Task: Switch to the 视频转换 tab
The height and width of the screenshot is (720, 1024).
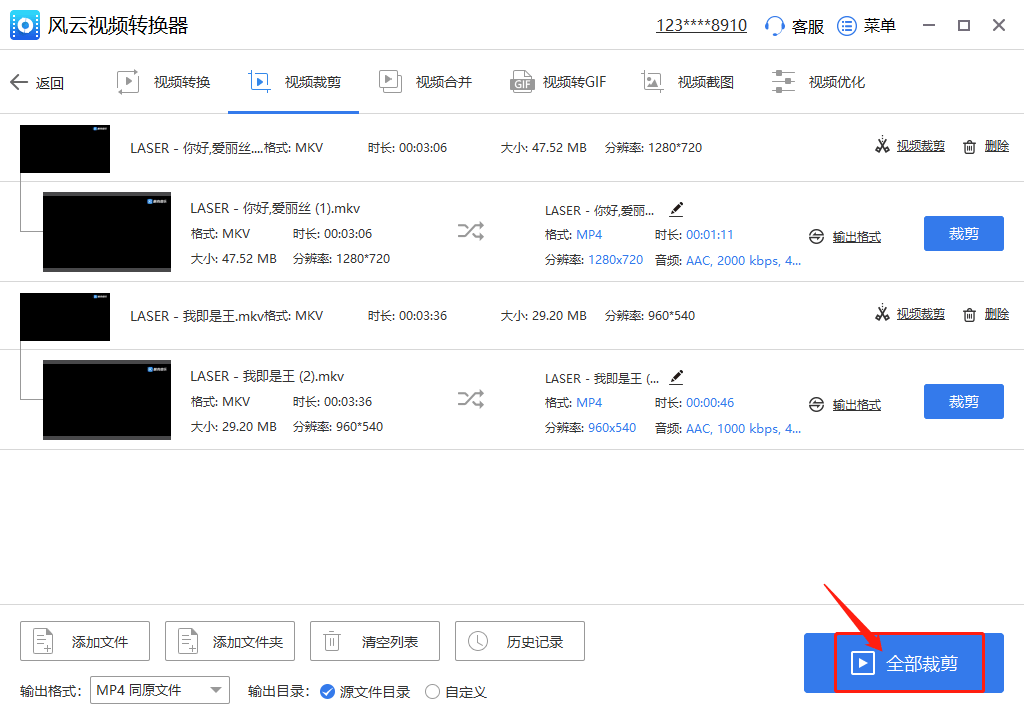Action: [x=163, y=82]
